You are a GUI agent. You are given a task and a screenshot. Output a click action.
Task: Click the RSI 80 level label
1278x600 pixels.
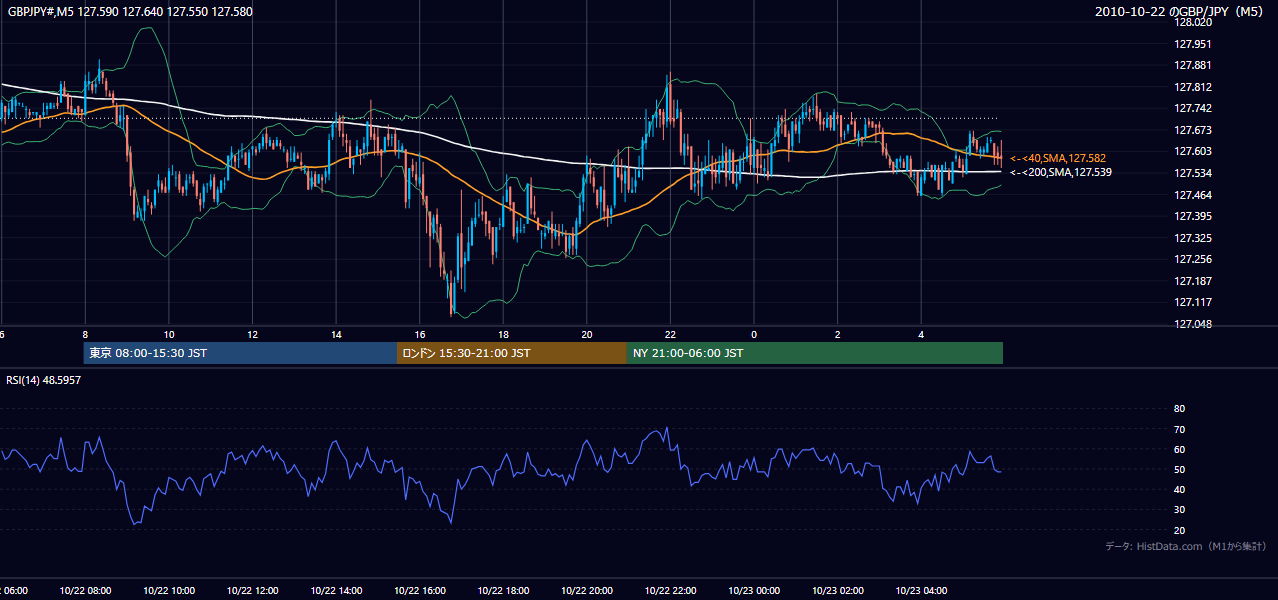click(x=1179, y=409)
